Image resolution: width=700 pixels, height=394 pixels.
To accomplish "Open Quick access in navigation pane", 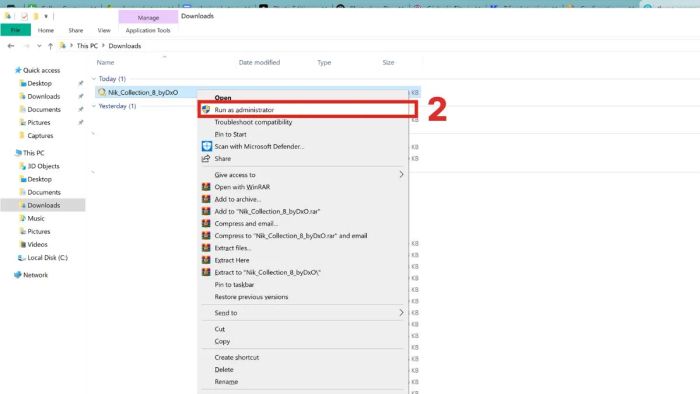I will tap(41, 71).
